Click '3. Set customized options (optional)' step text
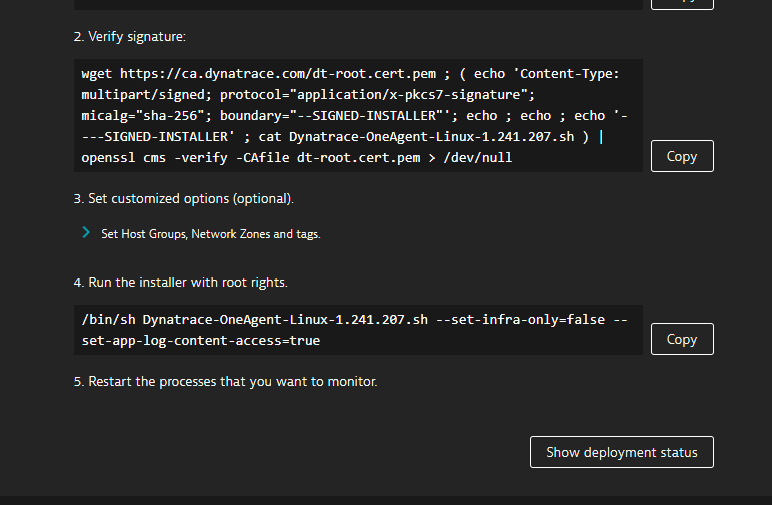The width and height of the screenshot is (772, 505). [x=184, y=199]
